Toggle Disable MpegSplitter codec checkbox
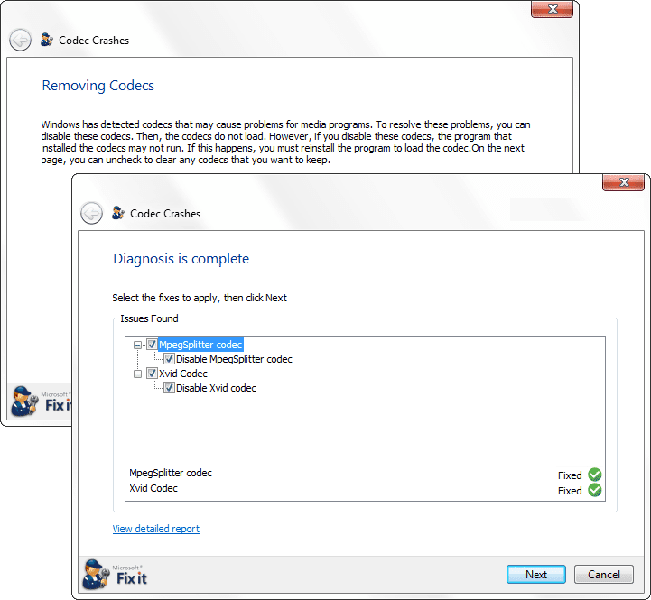 coord(169,359)
